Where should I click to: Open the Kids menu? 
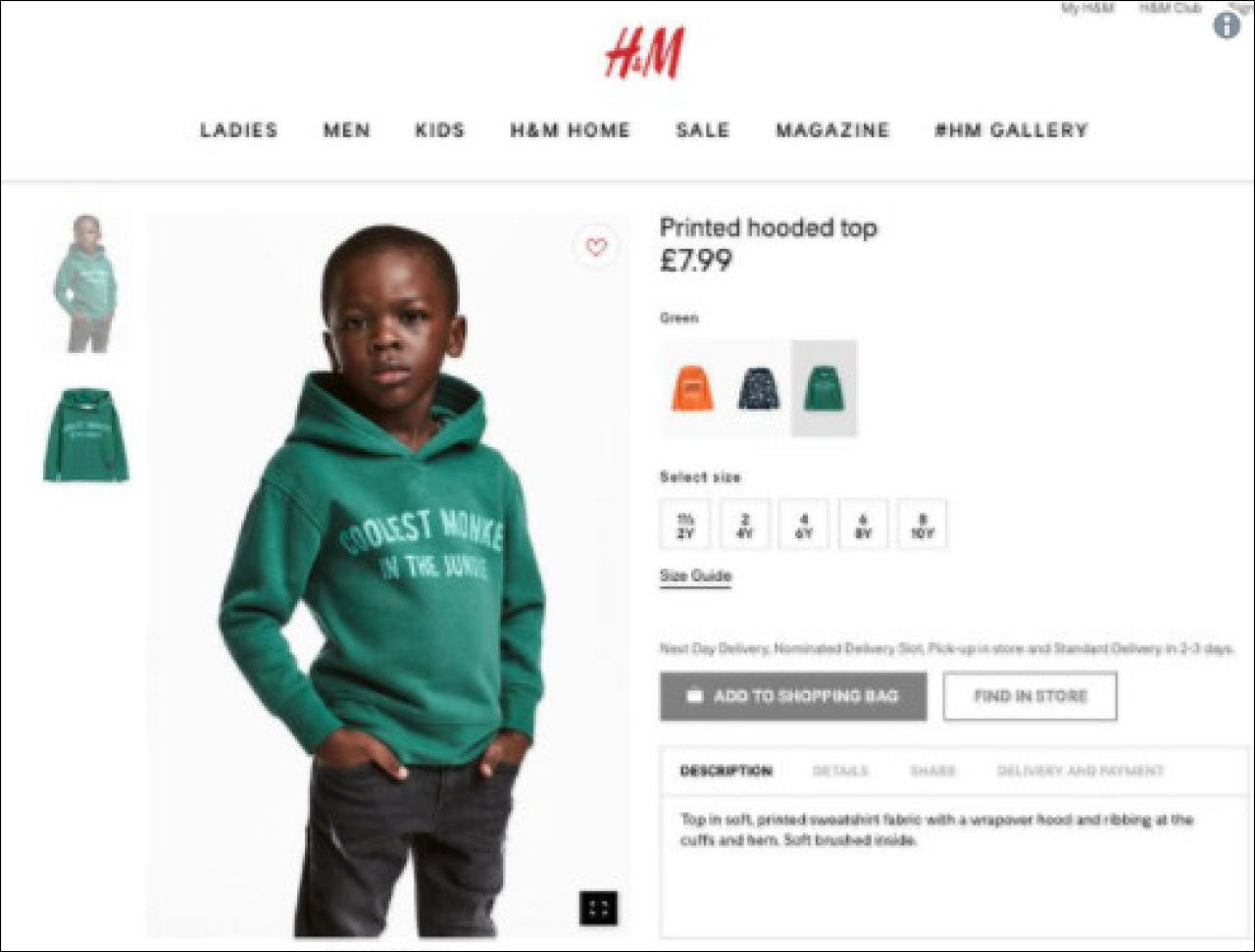[439, 130]
